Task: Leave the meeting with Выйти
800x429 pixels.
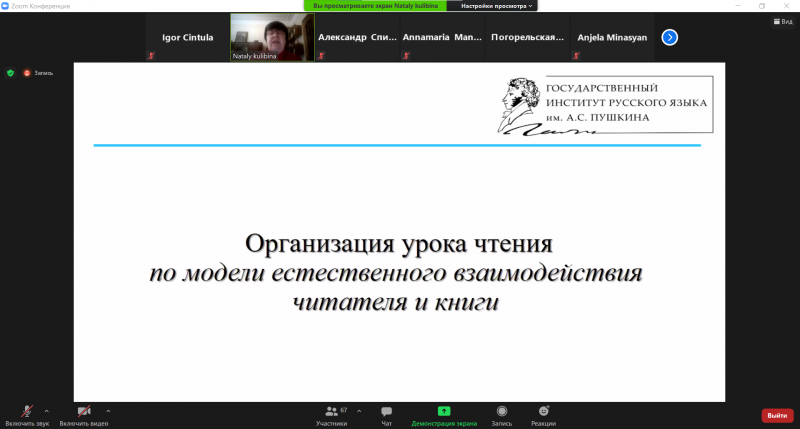Action: pos(777,415)
